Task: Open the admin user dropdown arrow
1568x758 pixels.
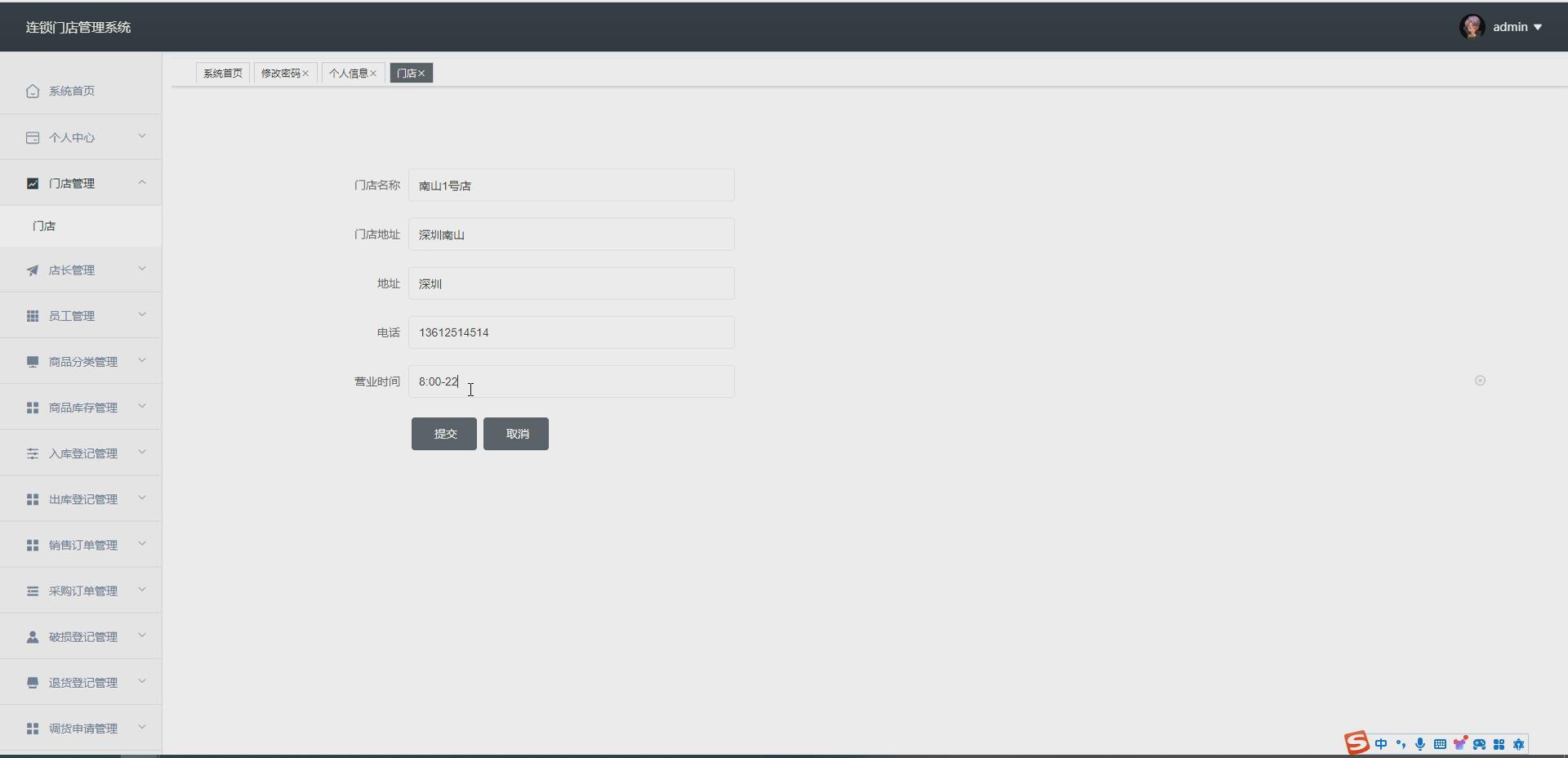Action: coord(1538,28)
